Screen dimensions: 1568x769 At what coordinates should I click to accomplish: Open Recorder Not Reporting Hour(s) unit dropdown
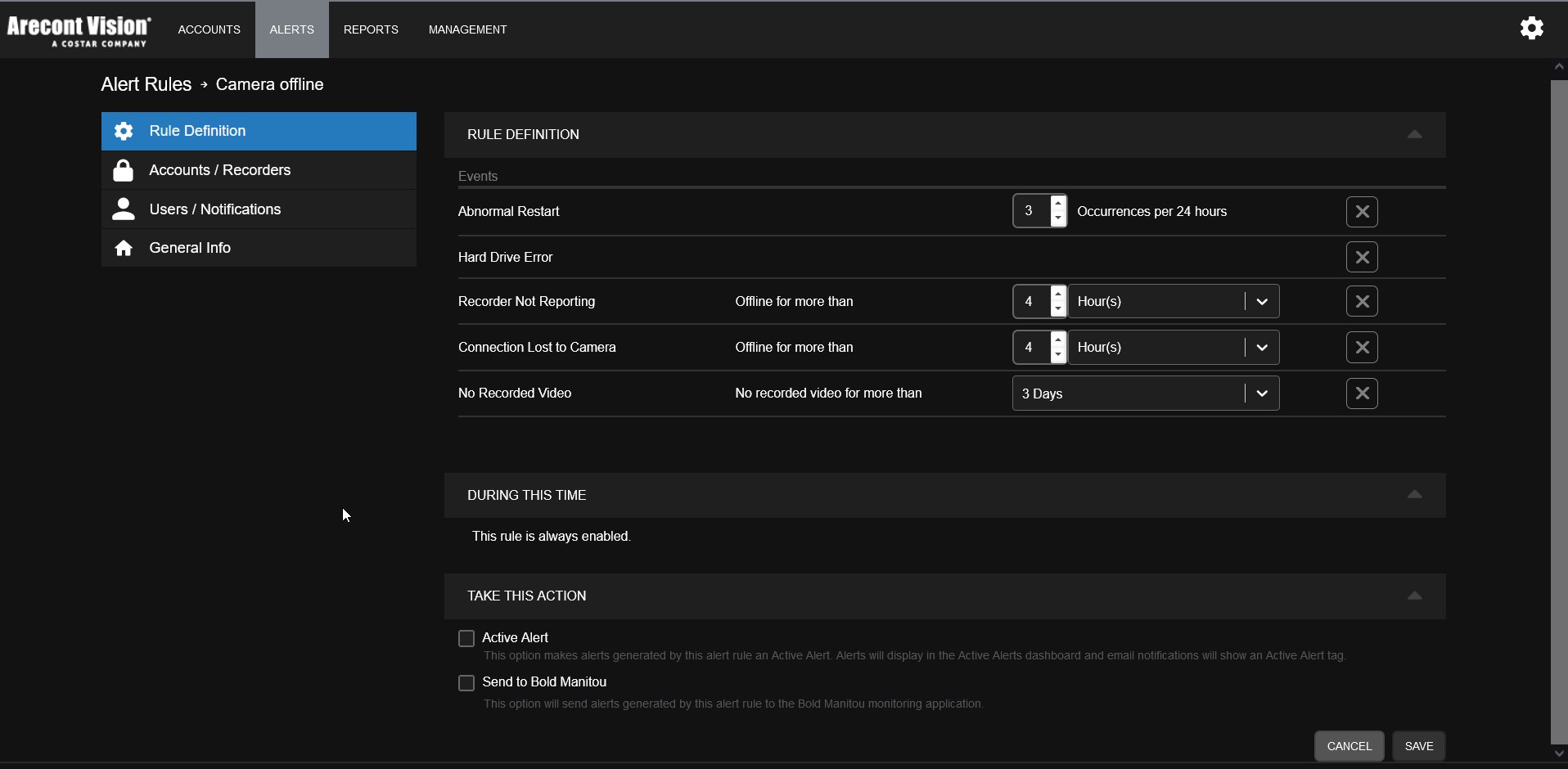[1174, 302]
